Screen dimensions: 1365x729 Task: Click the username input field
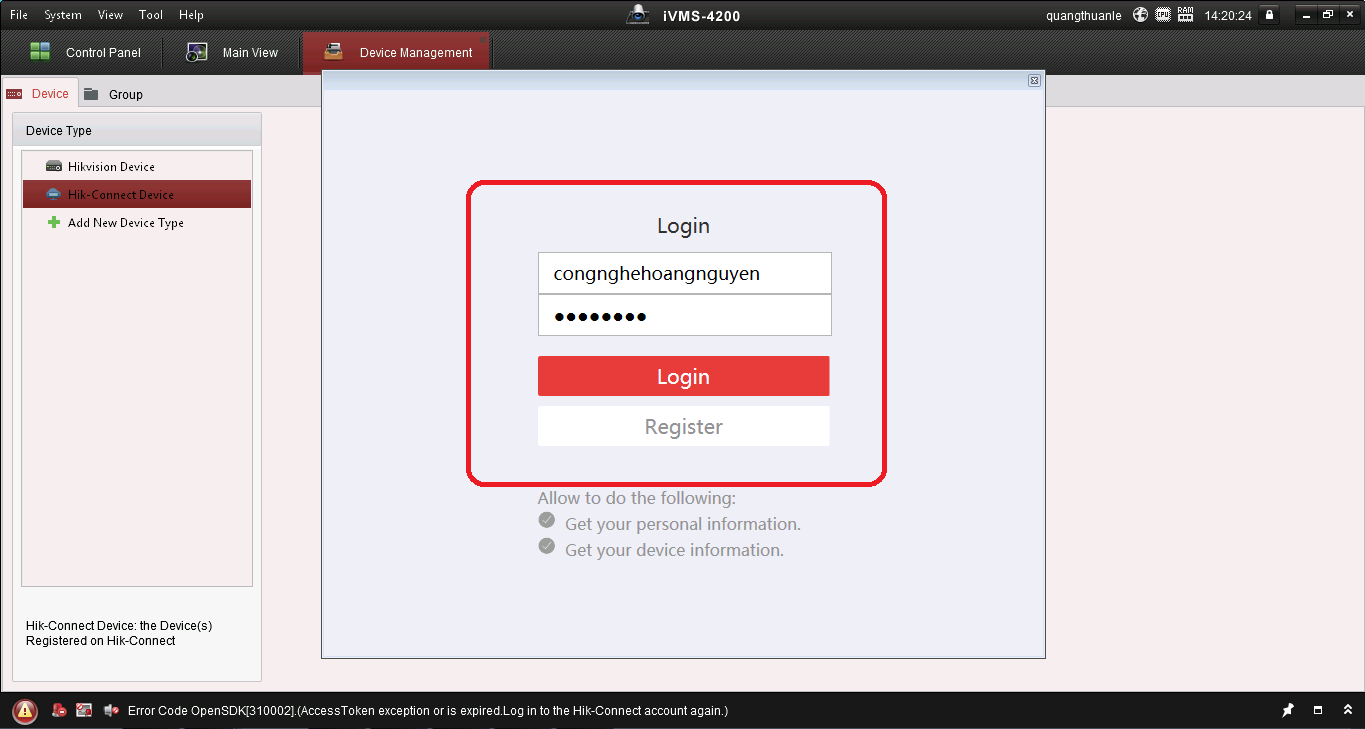click(684, 274)
